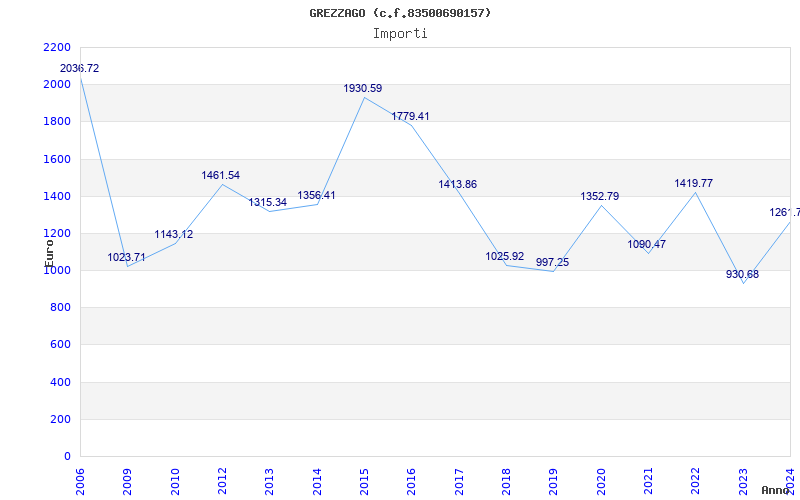Select the data label 1143.12
The height and width of the screenshot is (500, 800).
coord(173,235)
